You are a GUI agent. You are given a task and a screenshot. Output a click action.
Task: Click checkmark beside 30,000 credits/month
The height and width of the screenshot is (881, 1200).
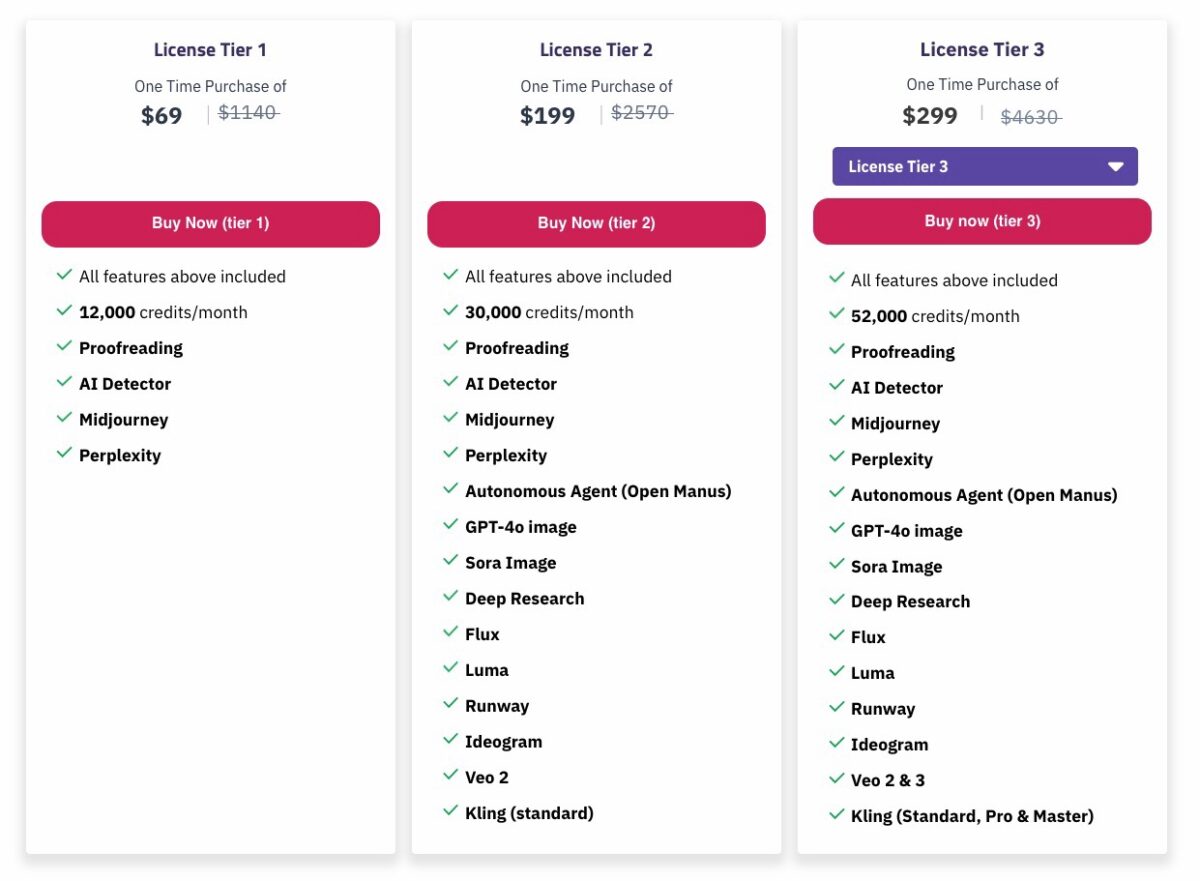click(450, 311)
